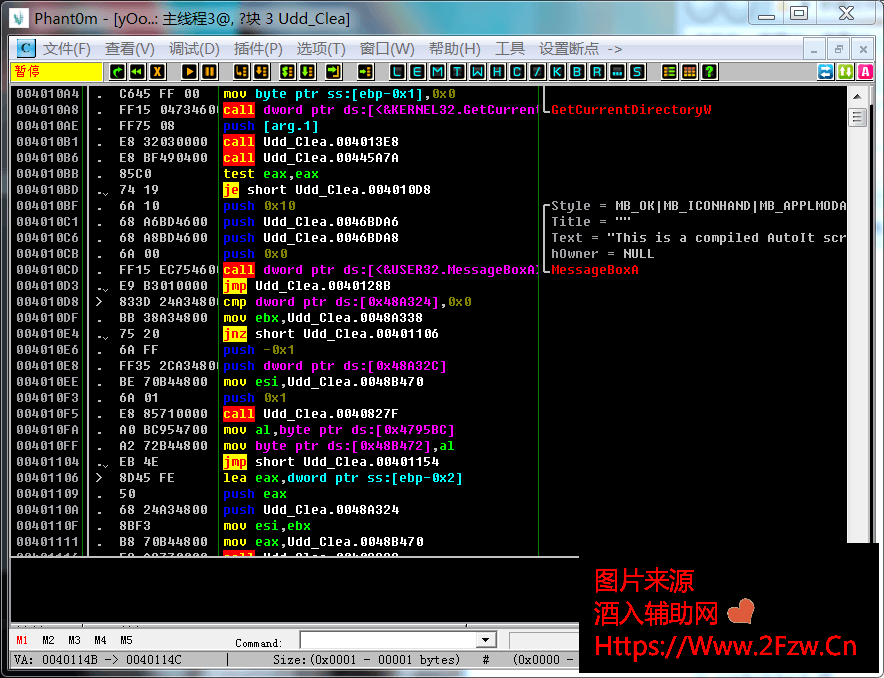Image resolution: width=884 pixels, height=678 pixels.
Task: Open the Log window via L icon
Action: point(396,71)
